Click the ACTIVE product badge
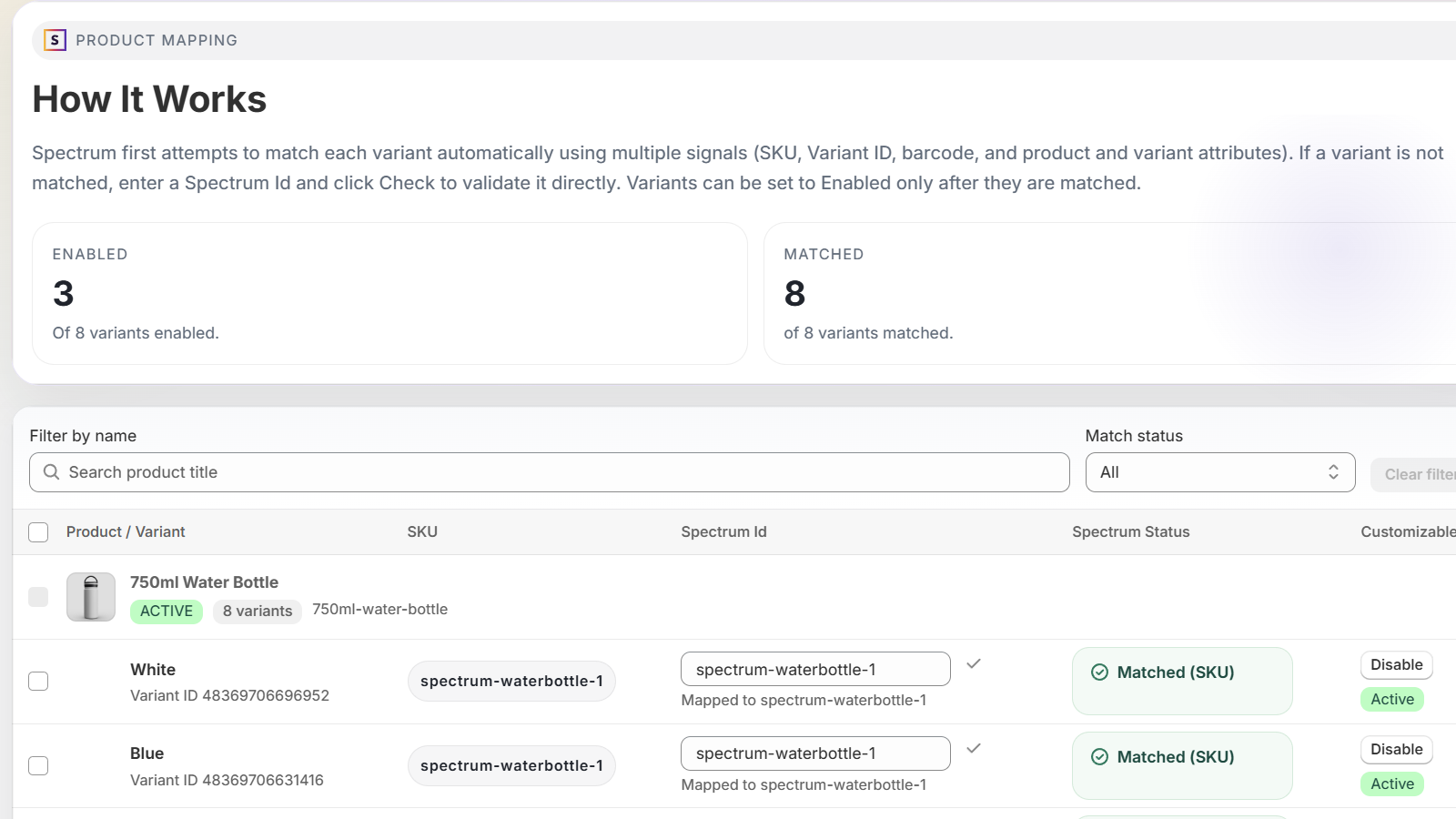The width and height of the screenshot is (1456, 819). (167, 612)
